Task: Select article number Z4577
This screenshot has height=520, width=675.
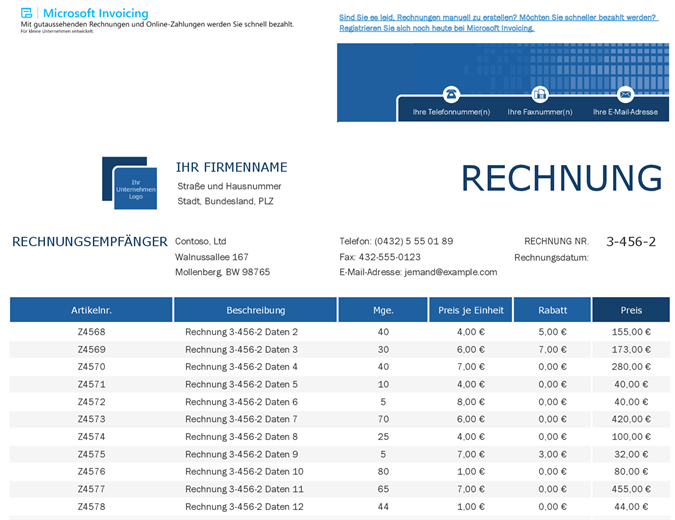Action: click(x=91, y=489)
